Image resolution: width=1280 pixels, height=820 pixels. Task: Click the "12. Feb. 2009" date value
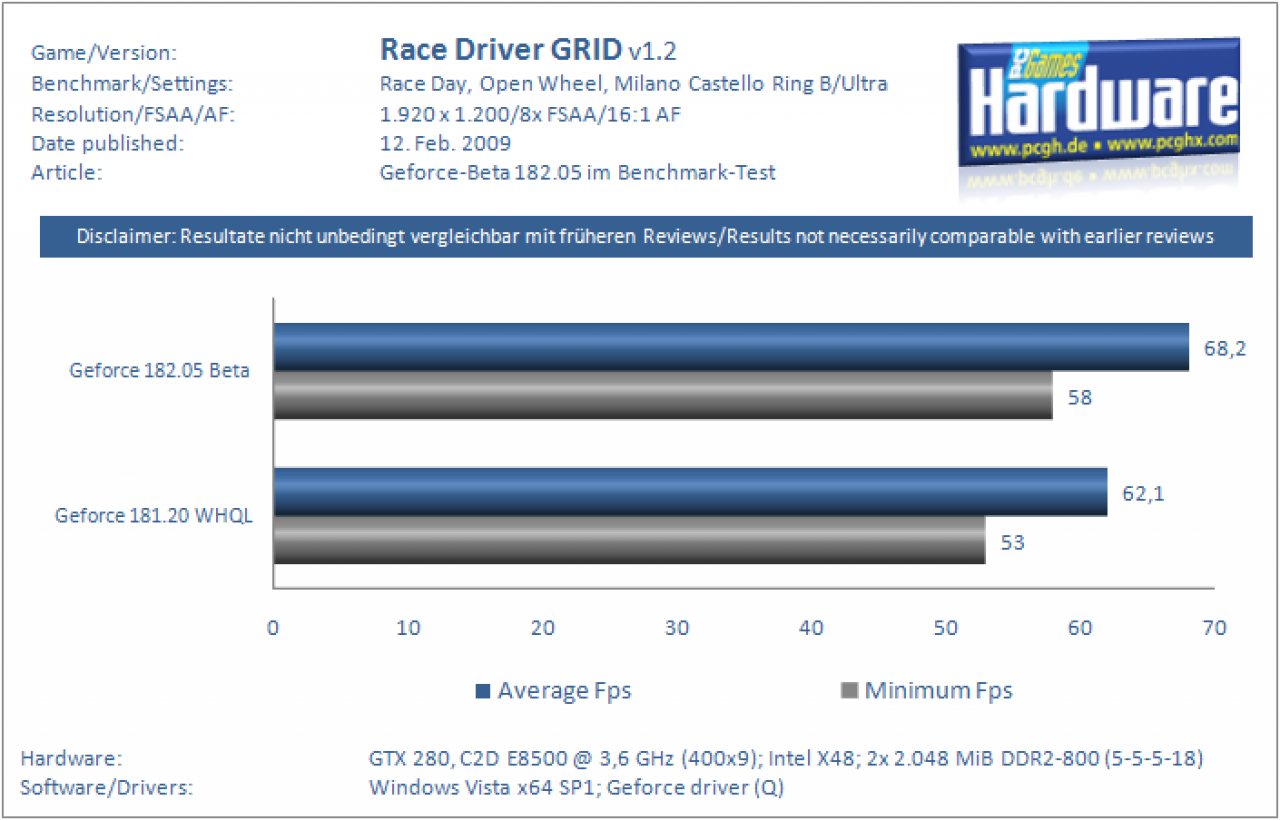(446, 143)
